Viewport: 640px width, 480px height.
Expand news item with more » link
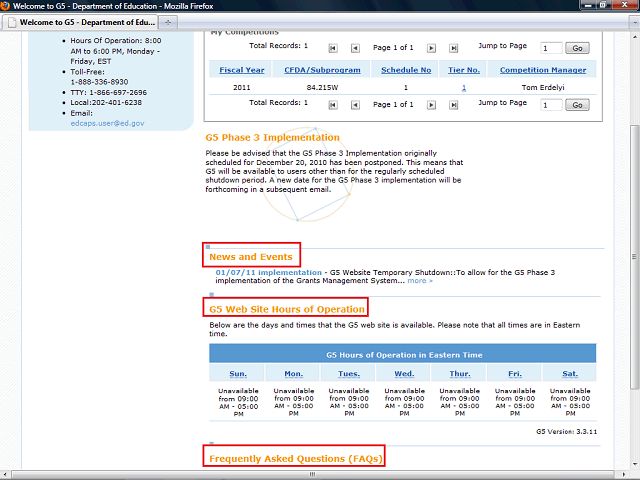coord(420,281)
